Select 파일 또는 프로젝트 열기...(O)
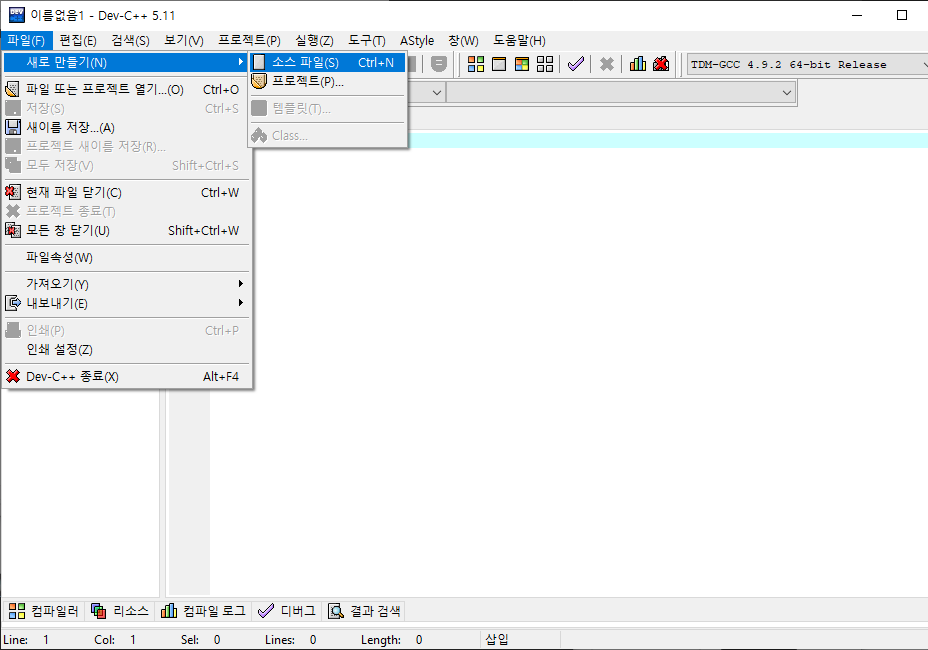 (126, 89)
